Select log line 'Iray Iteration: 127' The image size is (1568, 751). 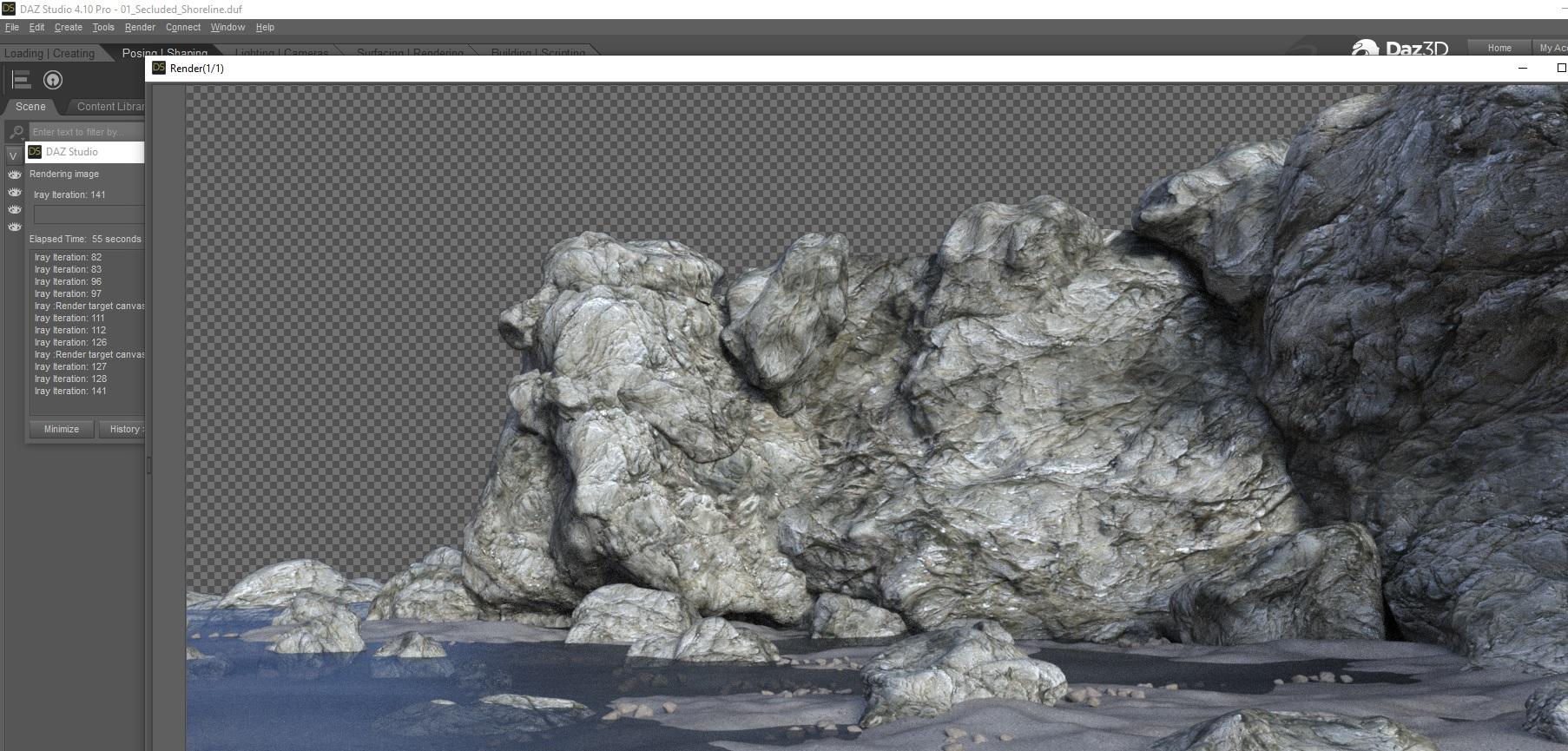pos(70,366)
